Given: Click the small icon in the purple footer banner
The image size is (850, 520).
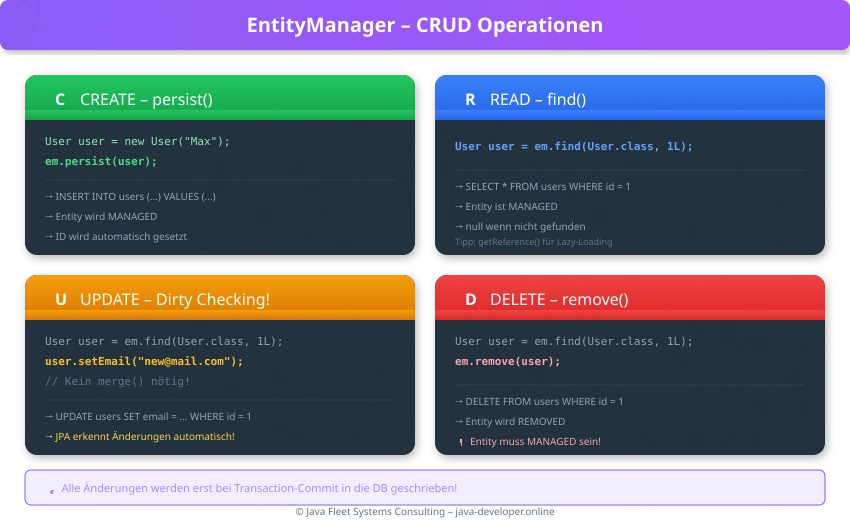Looking at the screenshot, I should [51, 490].
